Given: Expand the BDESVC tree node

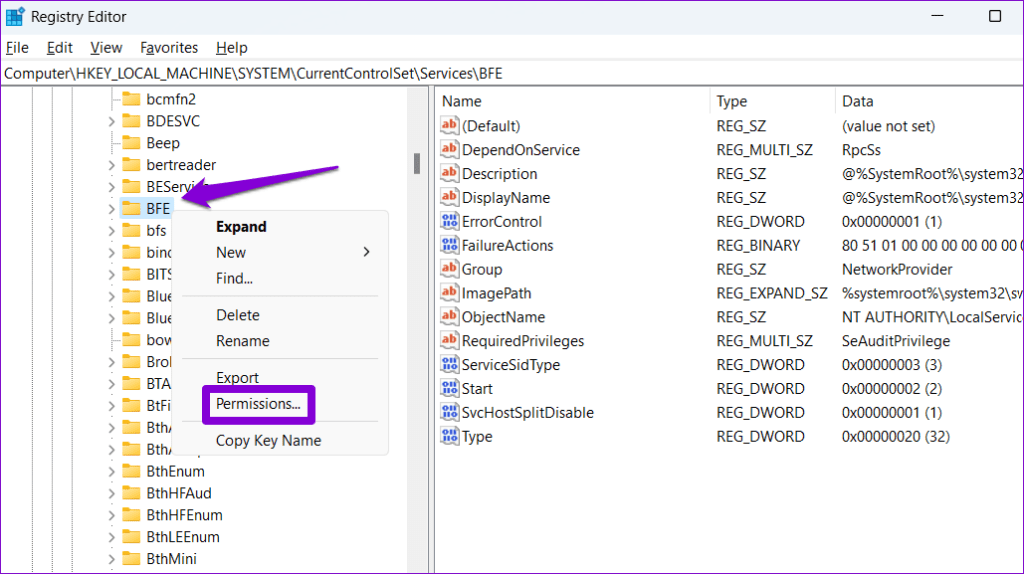Looking at the screenshot, I should (111, 121).
